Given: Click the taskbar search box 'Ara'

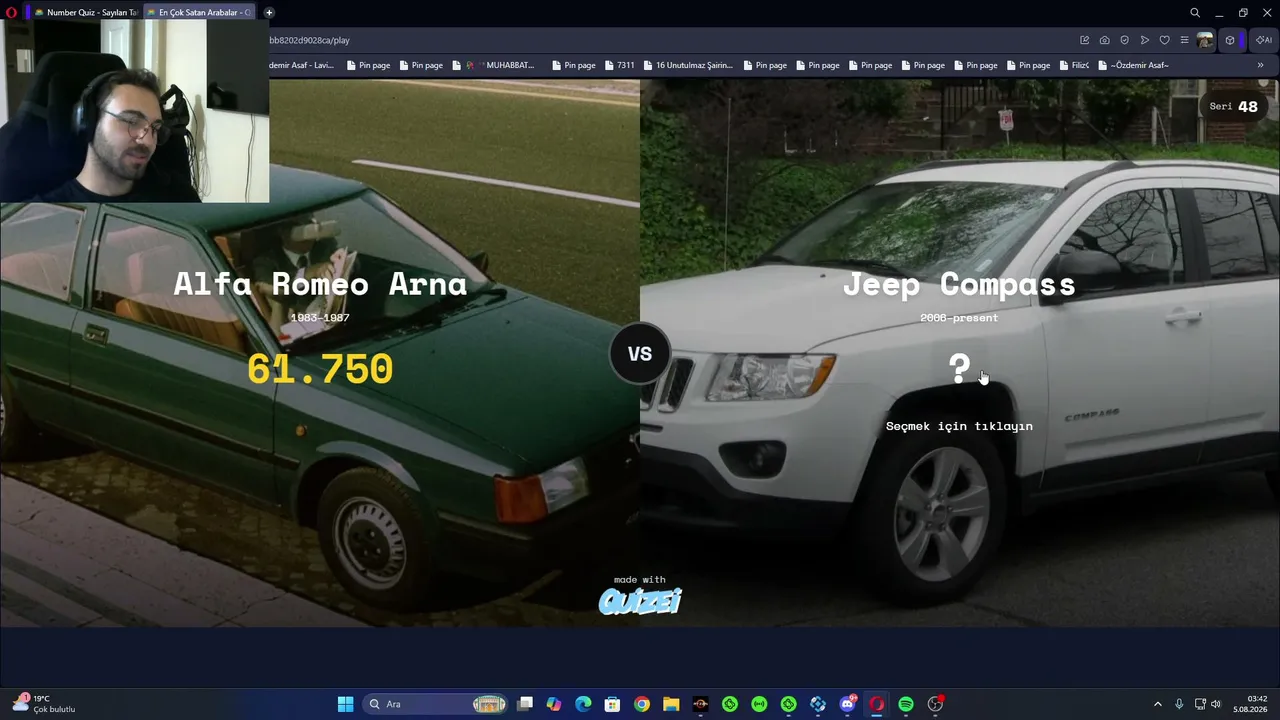Looking at the screenshot, I should 435,704.
